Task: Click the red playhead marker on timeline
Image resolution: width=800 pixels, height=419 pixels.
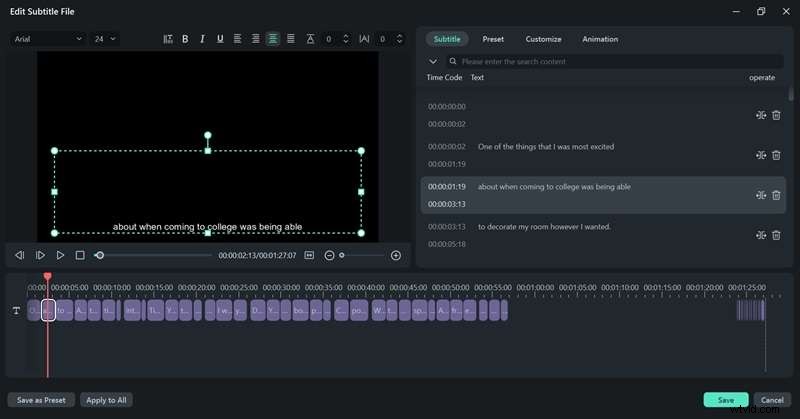Action: 47,276
